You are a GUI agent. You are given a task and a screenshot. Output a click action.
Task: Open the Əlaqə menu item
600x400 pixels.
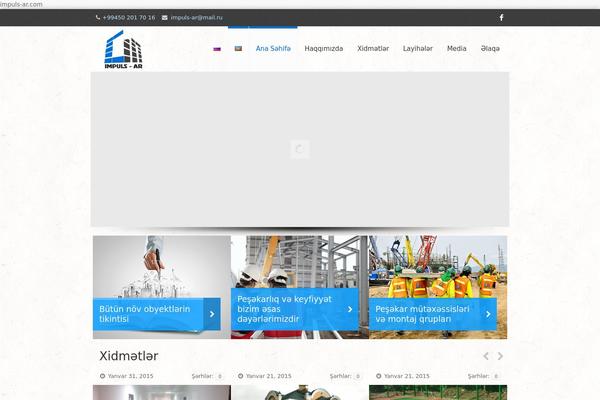click(490, 49)
